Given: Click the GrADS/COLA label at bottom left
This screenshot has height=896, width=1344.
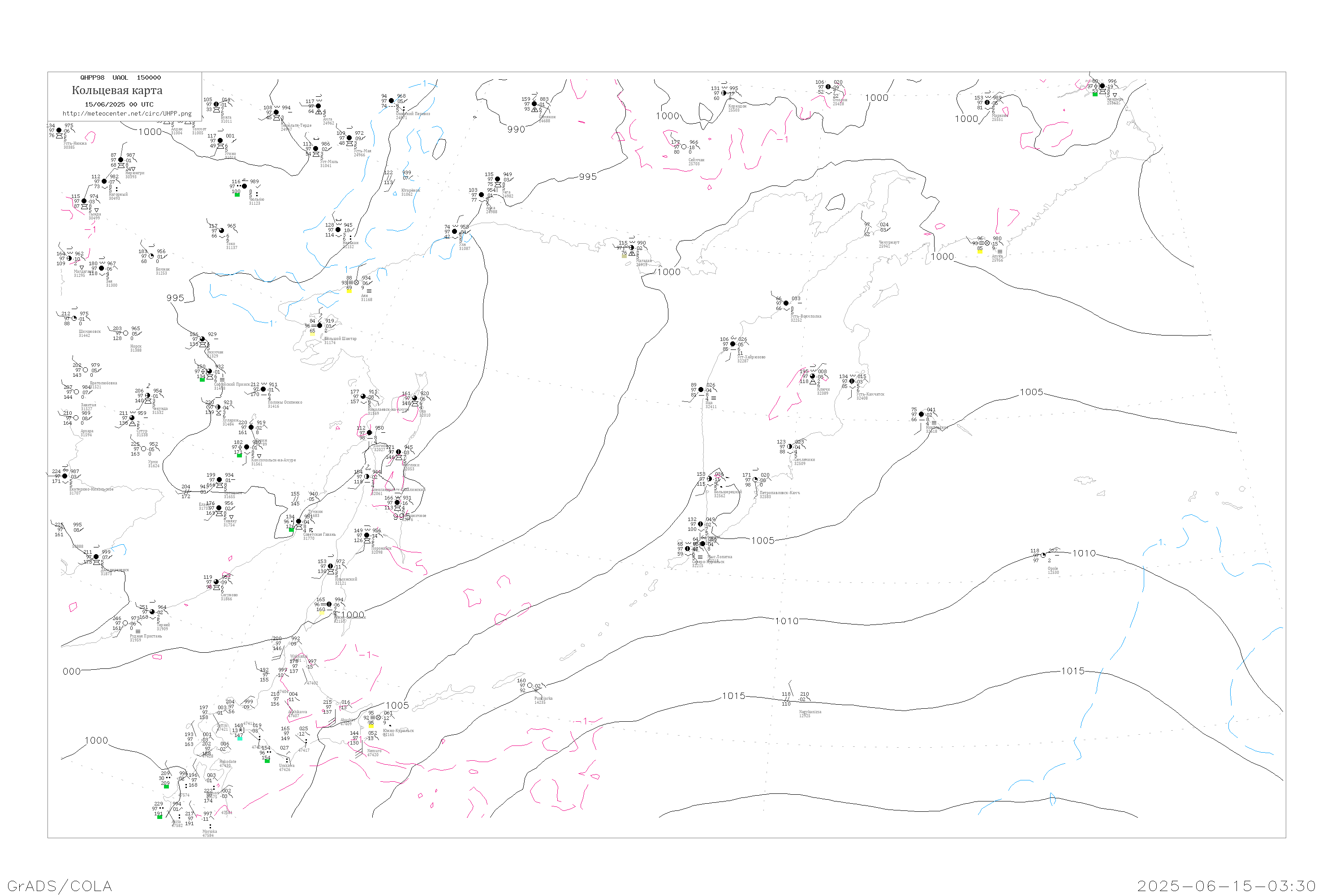Looking at the screenshot, I should [60, 886].
